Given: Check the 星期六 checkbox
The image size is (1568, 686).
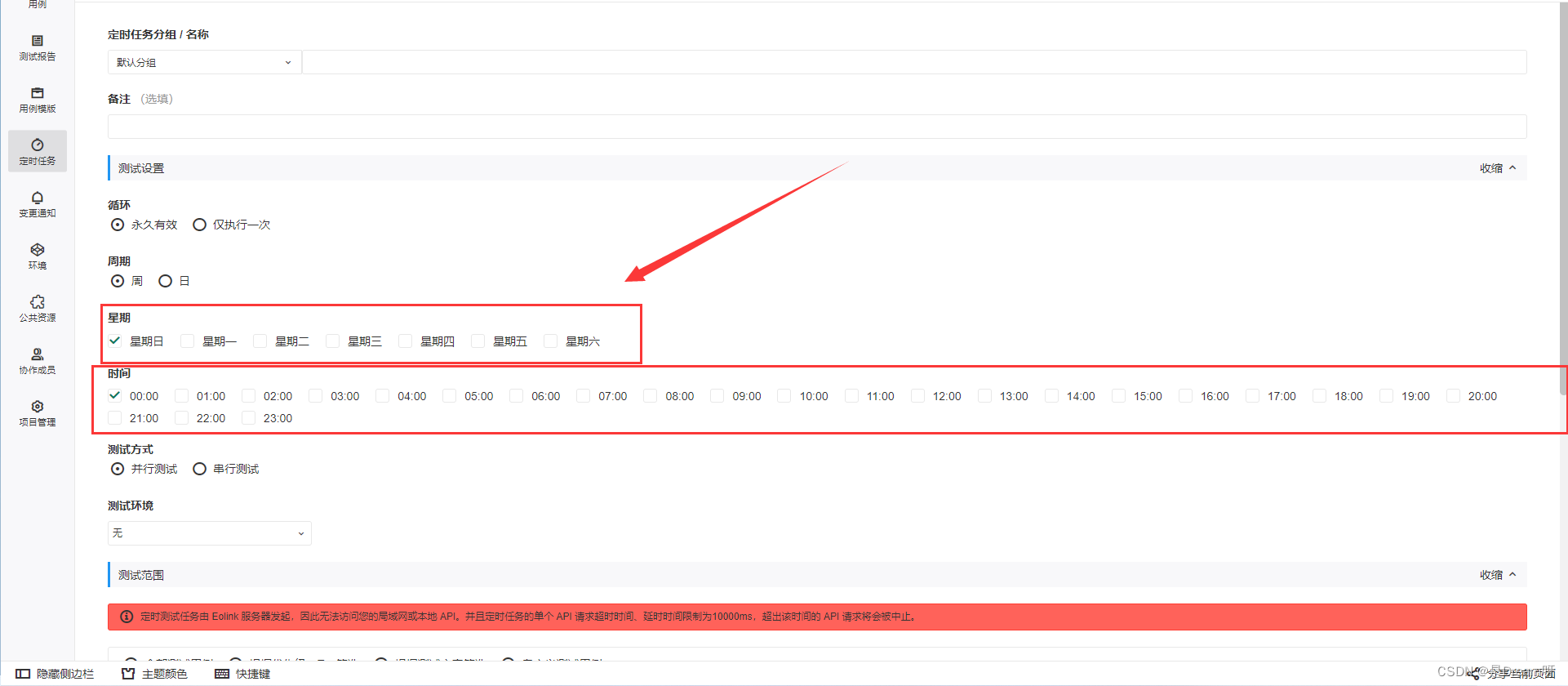Looking at the screenshot, I should [x=551, y=341].
